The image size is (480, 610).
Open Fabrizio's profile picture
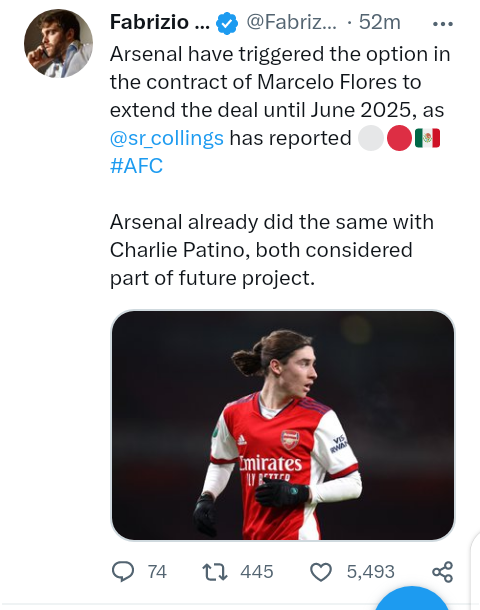tap(58, 44)
